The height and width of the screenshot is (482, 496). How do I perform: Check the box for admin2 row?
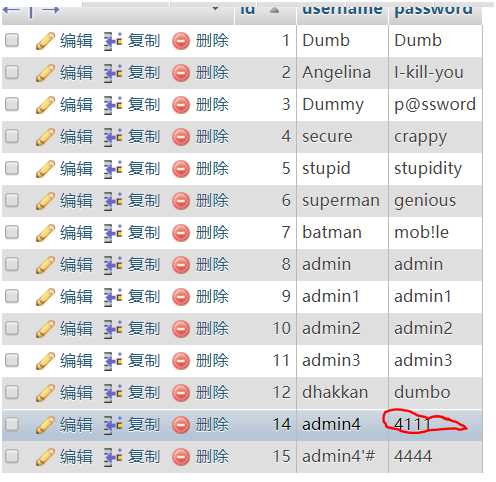tap(12, 329)
